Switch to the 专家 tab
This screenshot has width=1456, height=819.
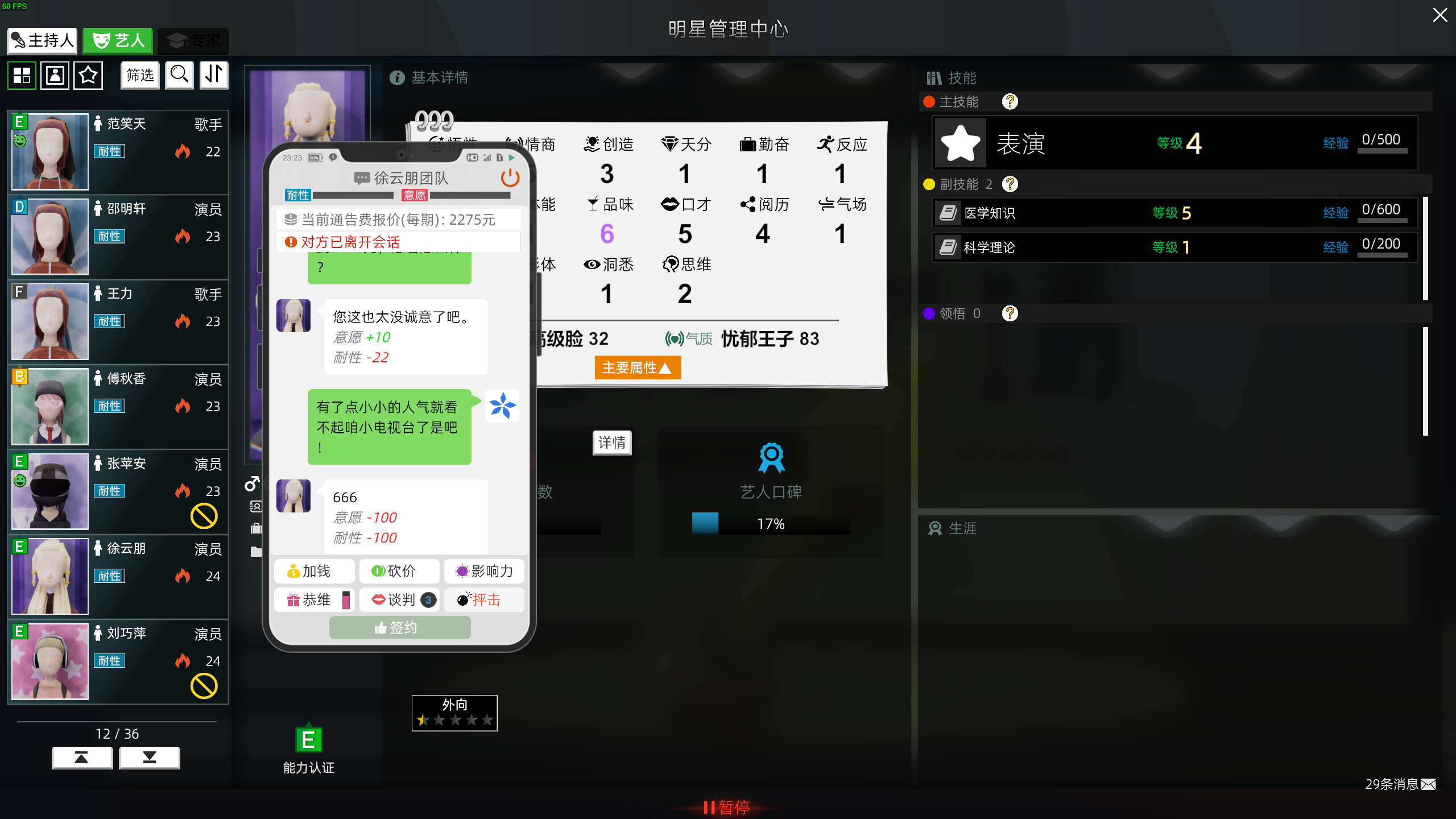(193, 40)
